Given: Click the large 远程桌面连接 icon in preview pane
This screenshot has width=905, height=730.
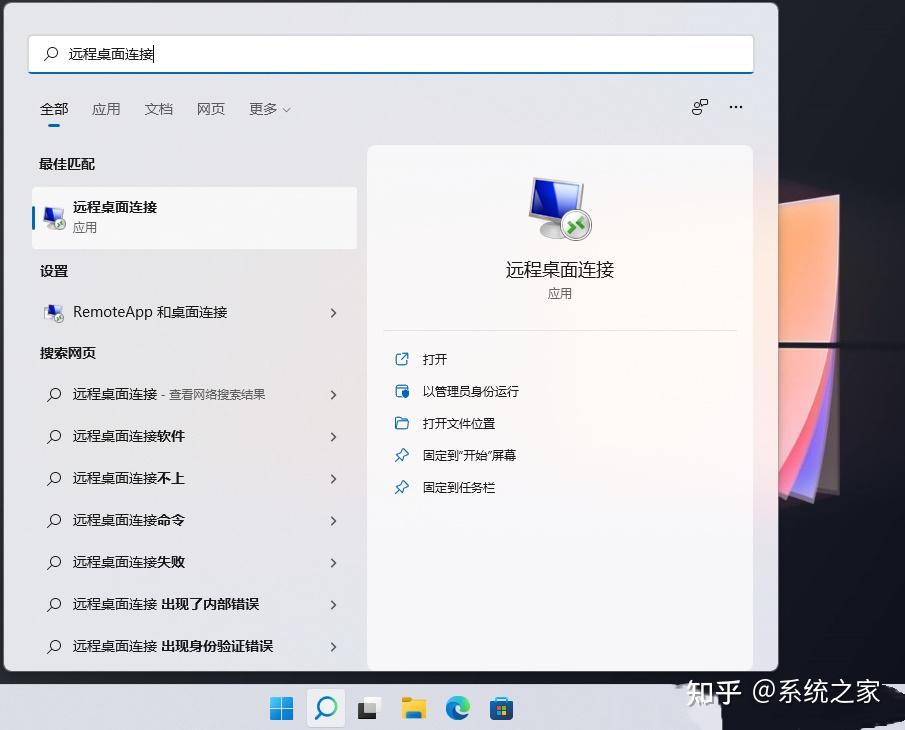Looking at the screenshot, I should 560,208.
